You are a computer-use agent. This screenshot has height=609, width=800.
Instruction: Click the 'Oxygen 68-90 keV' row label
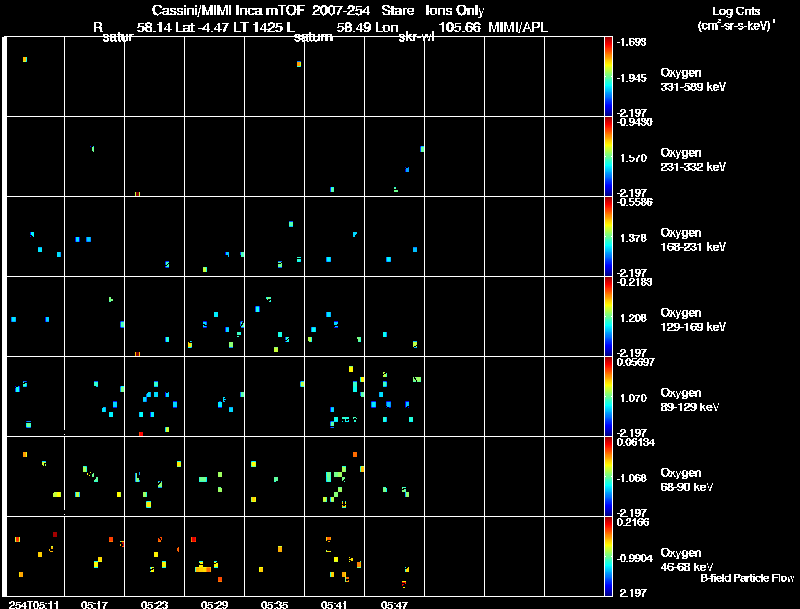687,480
